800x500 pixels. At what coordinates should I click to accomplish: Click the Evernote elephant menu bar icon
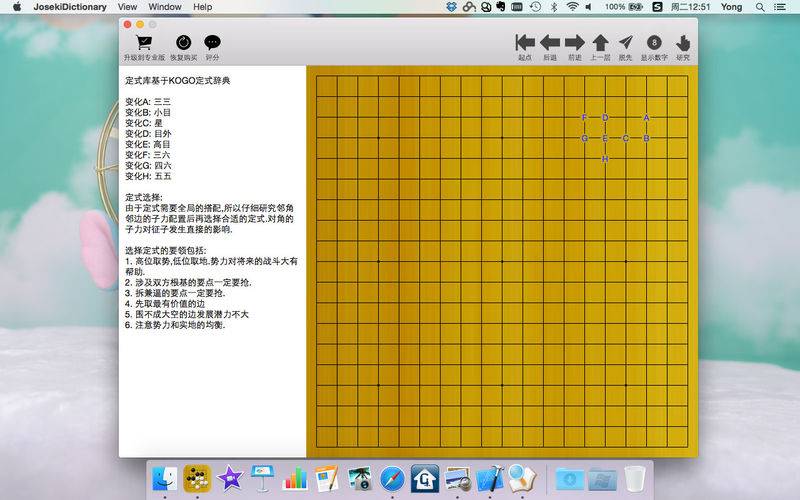click(501, 7)
